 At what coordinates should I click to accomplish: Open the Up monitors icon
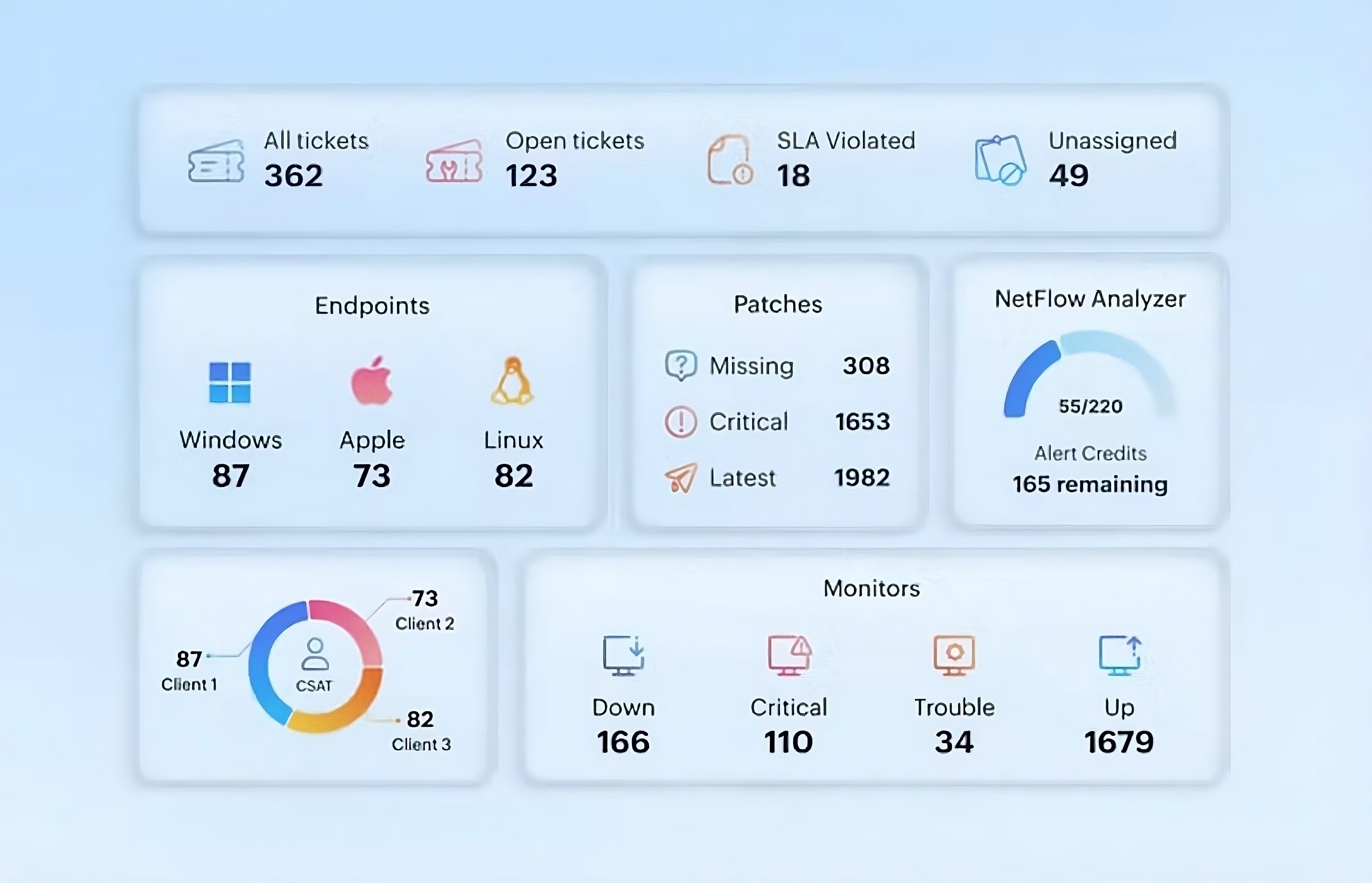pos(1119,655)
